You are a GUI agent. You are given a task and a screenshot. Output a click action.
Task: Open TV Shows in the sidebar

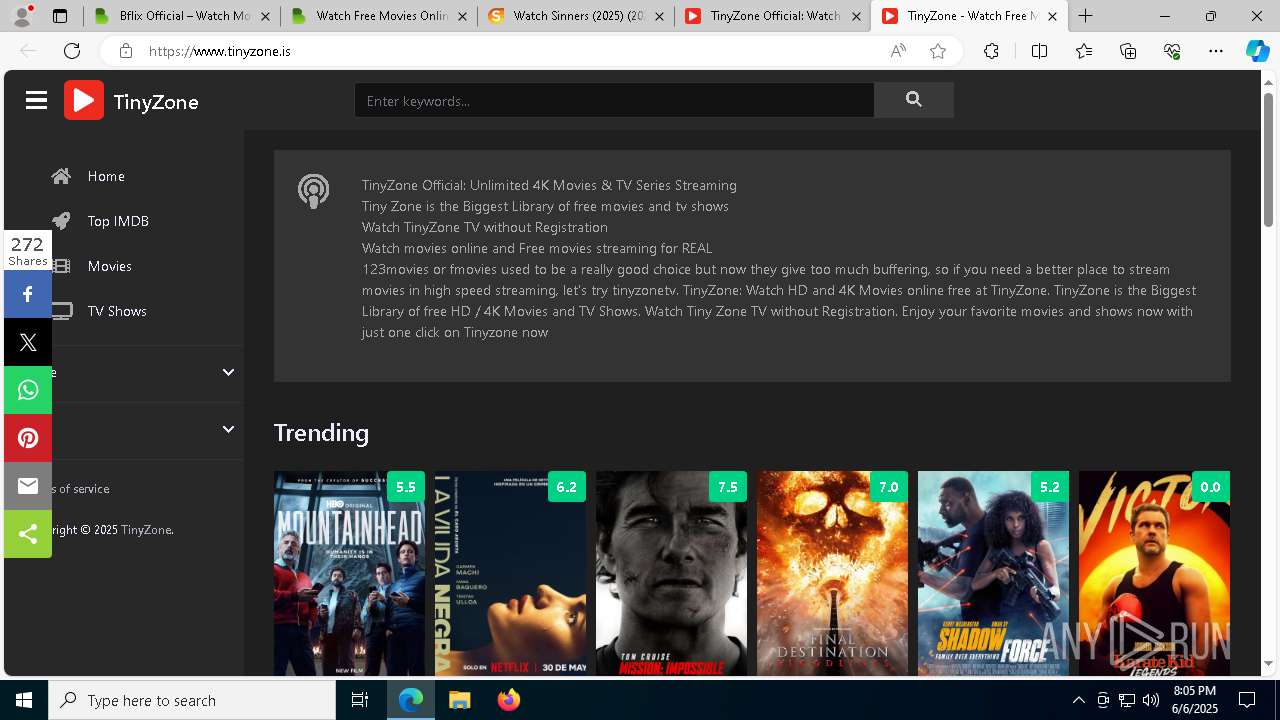coord(117,311)
